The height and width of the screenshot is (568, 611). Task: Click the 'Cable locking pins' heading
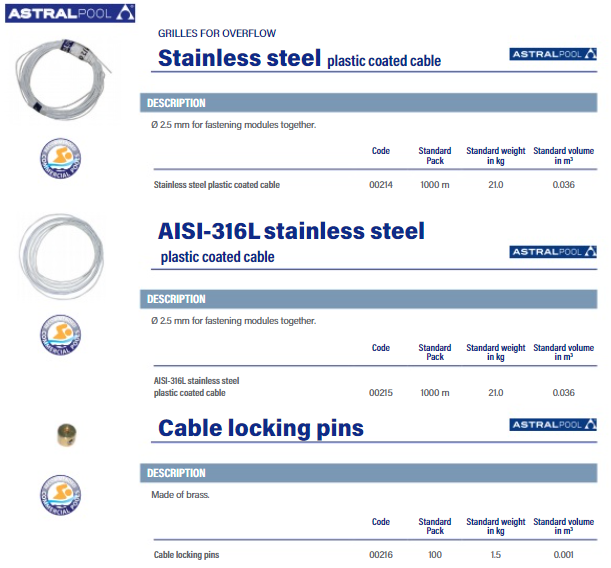coord(261,428)
